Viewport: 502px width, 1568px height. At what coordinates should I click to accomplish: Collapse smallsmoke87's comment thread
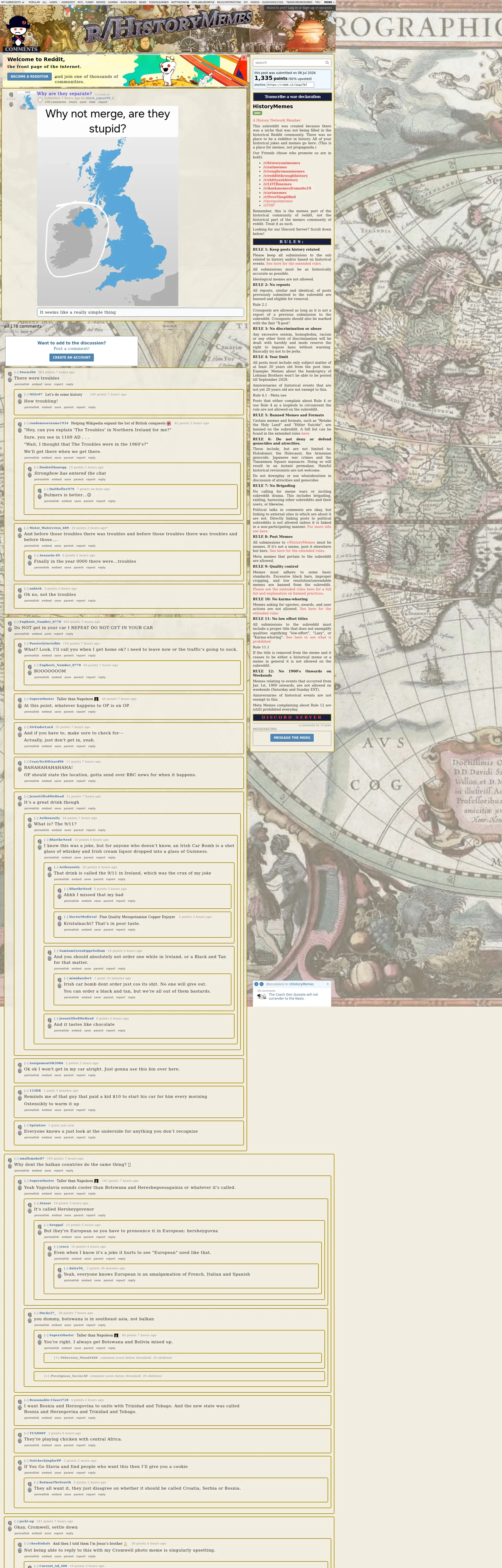(x=16, y=1158)
